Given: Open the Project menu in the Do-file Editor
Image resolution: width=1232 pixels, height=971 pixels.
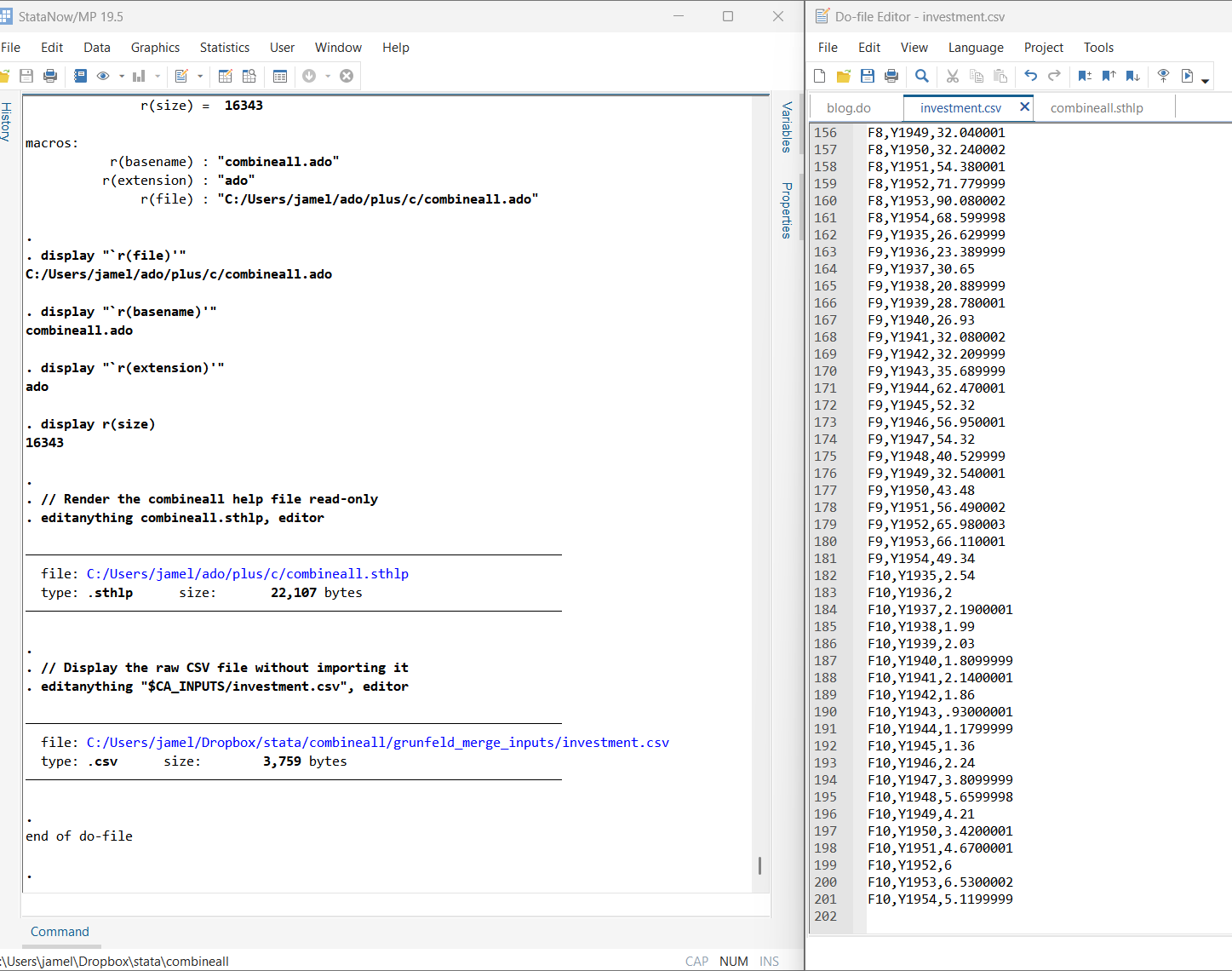Looking at the screenshot, I should click(x=1044, y=48).
